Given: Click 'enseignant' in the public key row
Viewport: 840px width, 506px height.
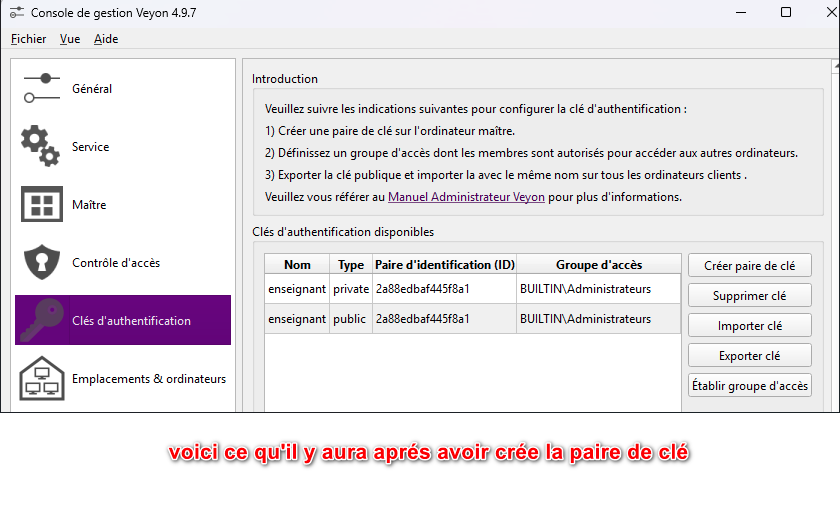Looking at the screenshot, I should click(x=297, y=319).
